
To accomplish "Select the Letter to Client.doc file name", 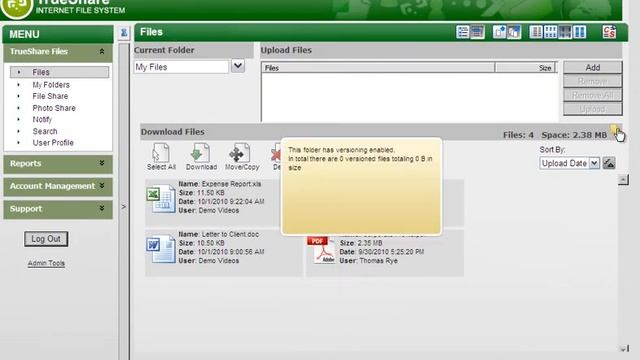I will coord(230,234).
